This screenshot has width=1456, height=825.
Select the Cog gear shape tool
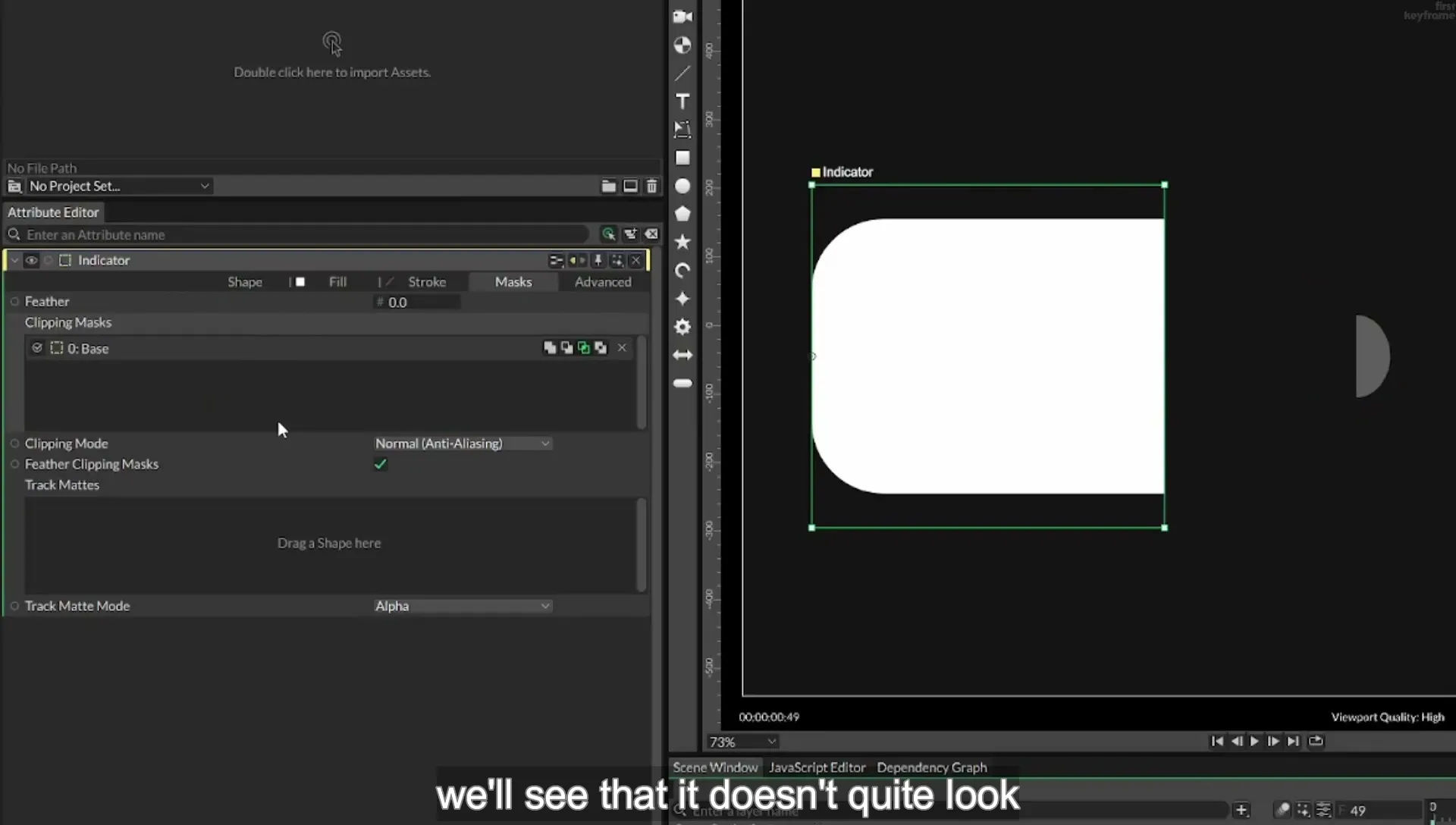[x=682, y=327]
